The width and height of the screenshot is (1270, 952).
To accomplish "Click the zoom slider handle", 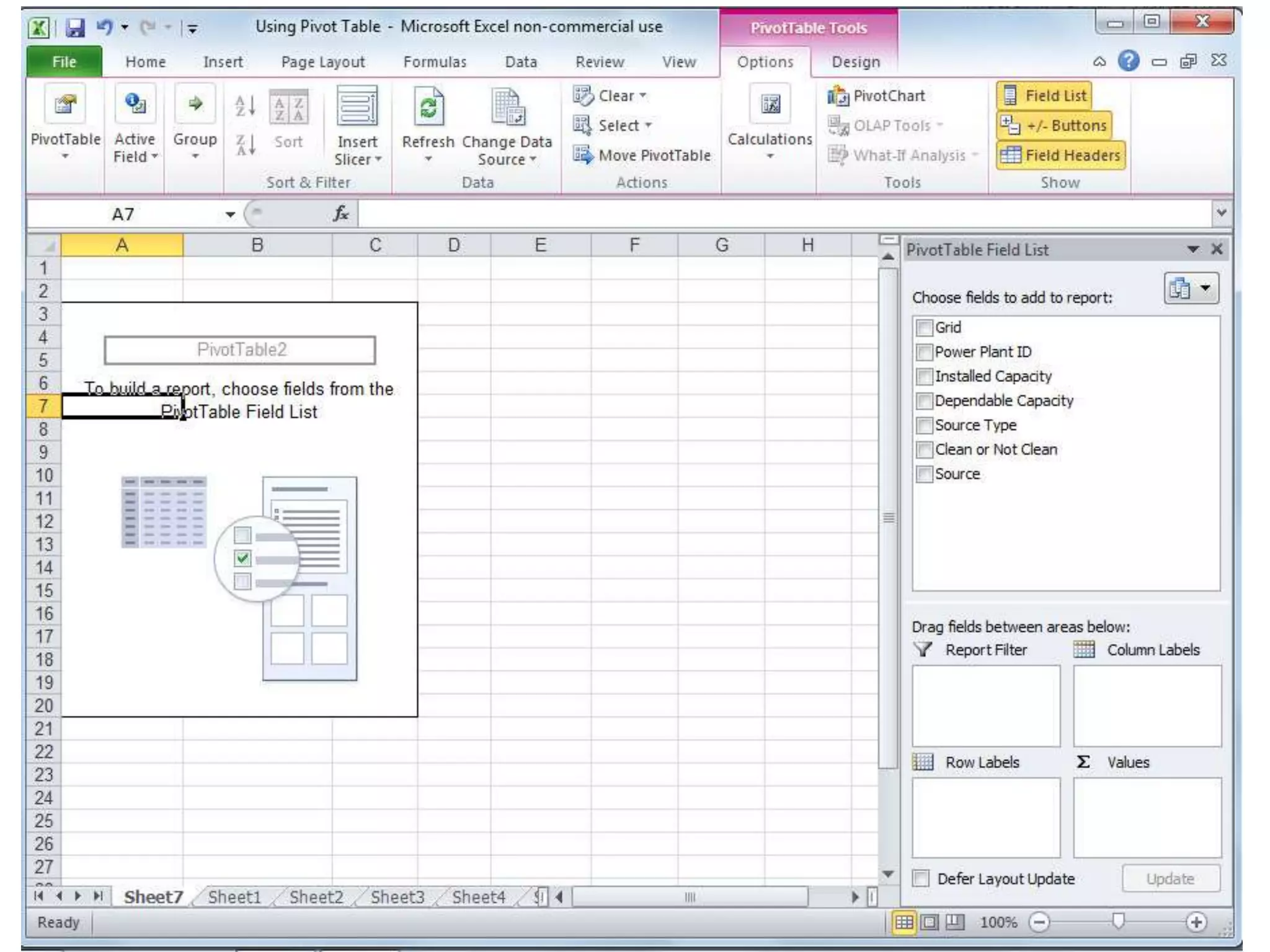I will tap(1118, 921).
